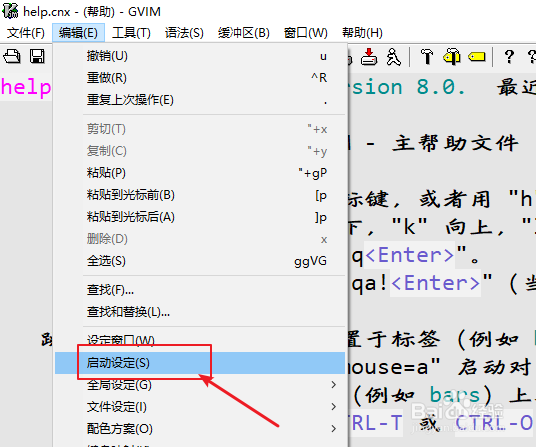Expand the 文件设定(I) submenu
This screenshot has height=447, width=536.
(200, 407)
